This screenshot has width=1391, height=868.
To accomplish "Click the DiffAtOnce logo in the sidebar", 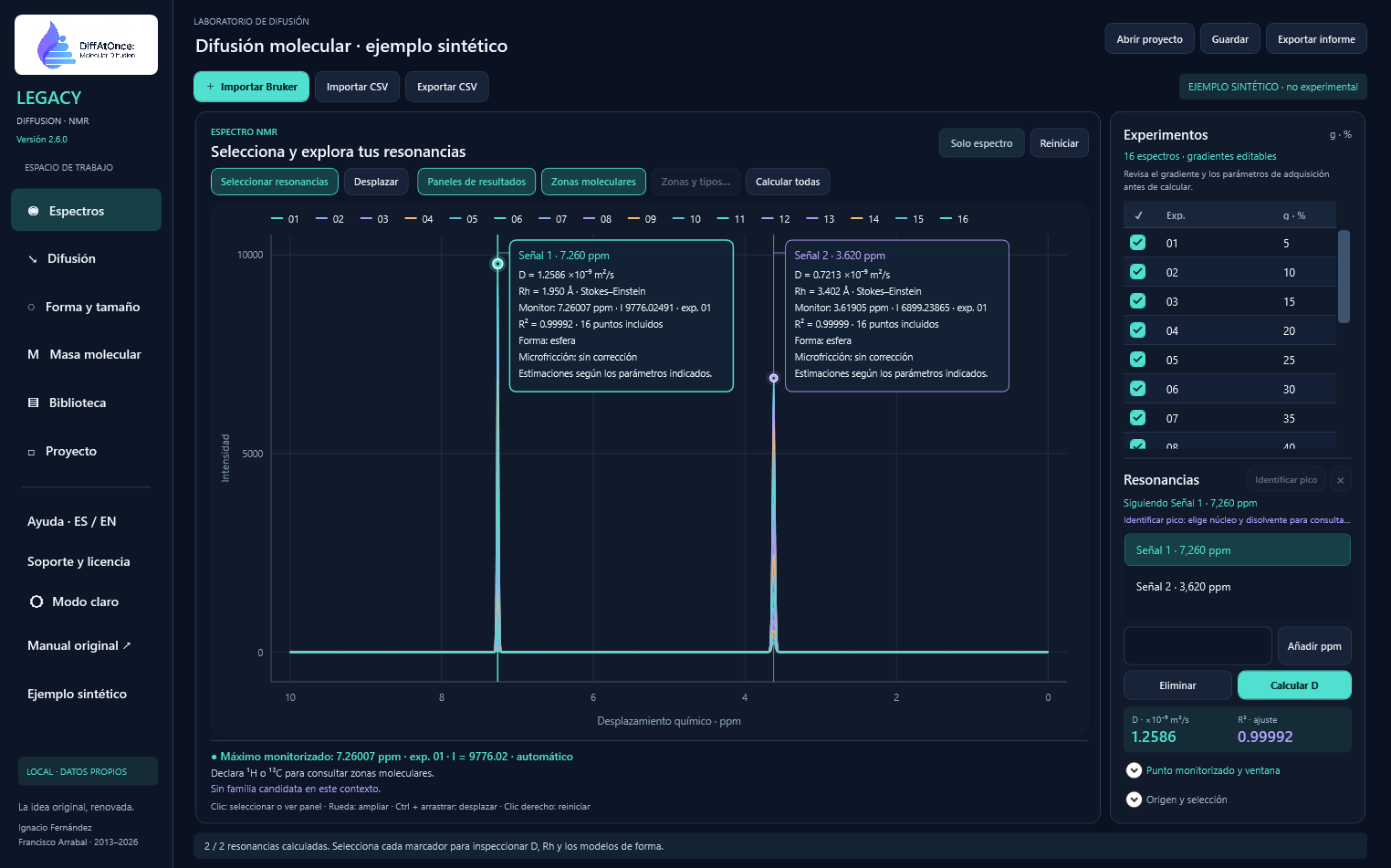I will click(x=86, y=45).
